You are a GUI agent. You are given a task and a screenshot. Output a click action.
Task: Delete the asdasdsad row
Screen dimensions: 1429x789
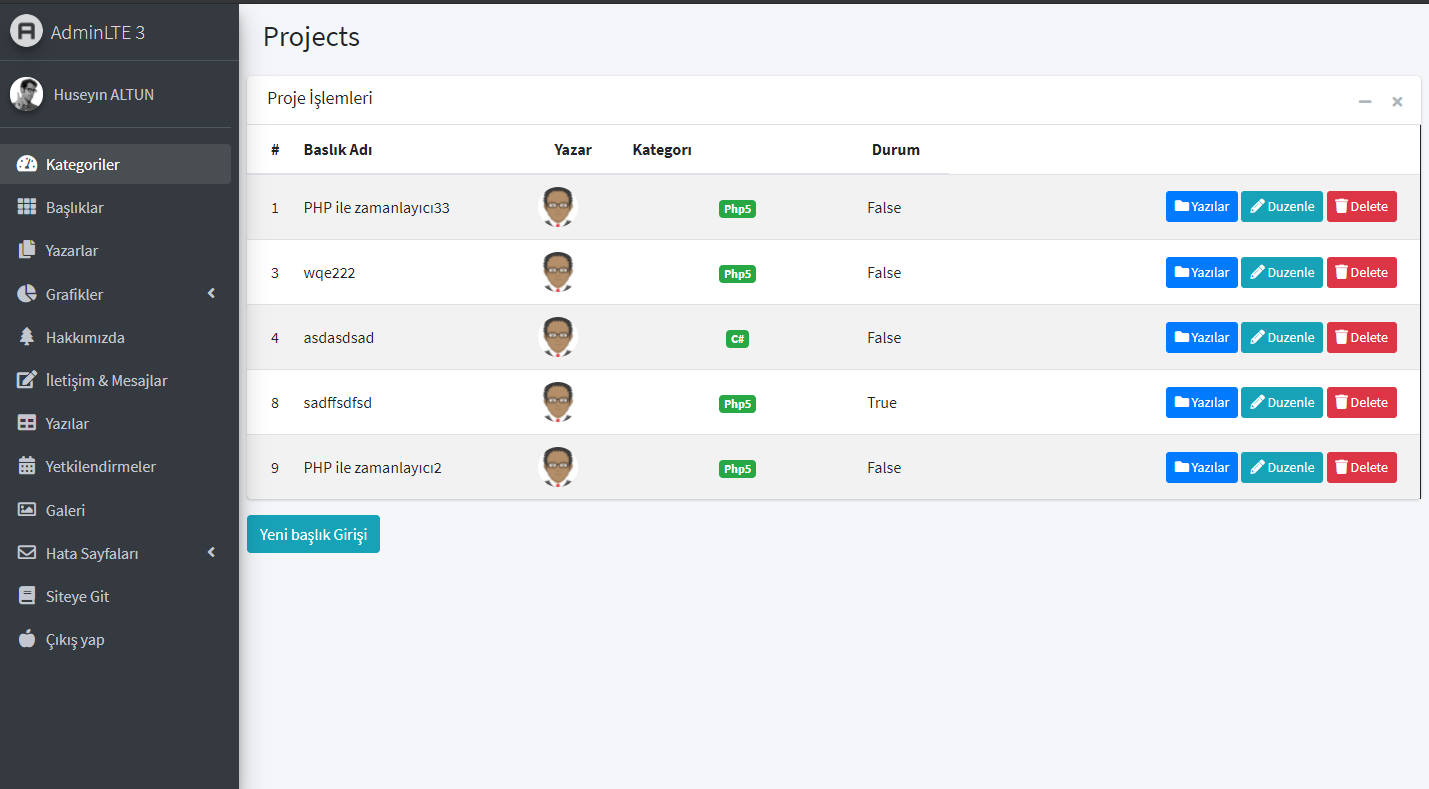point(1361,337)
